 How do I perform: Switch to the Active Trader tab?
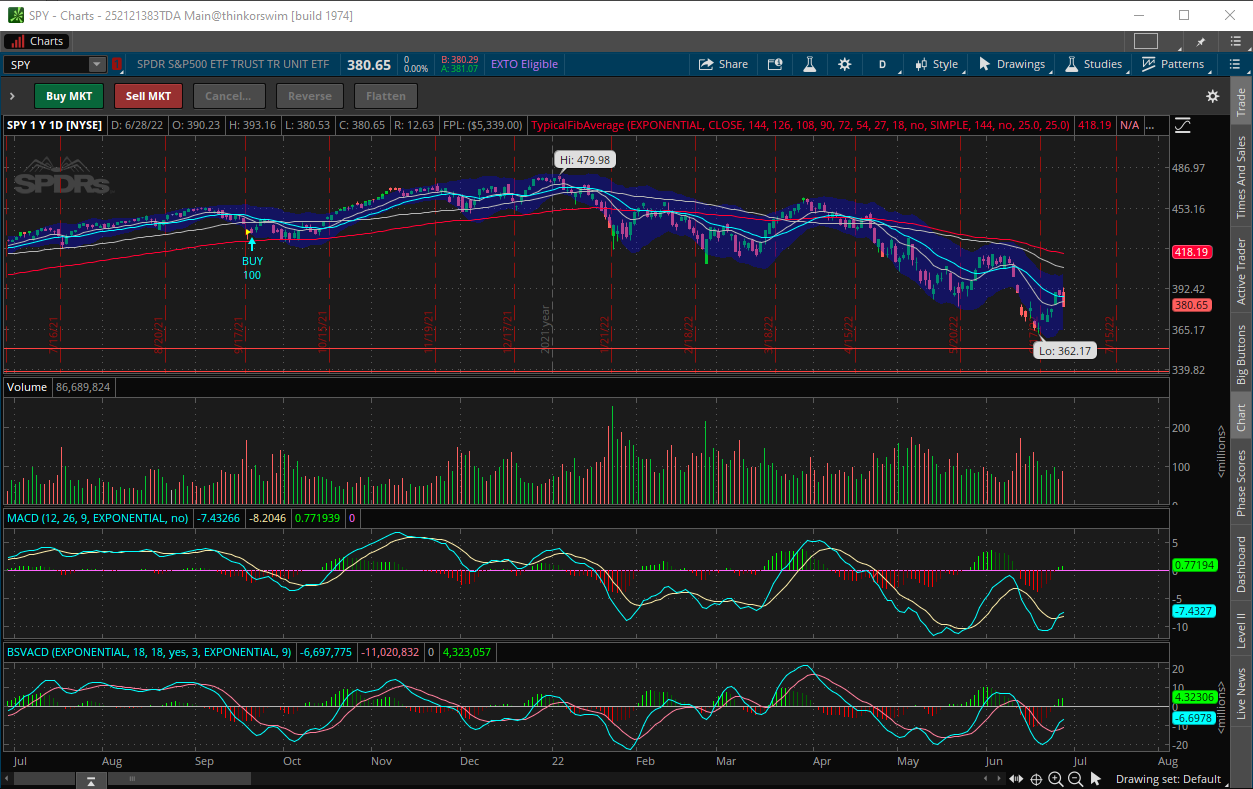(1241, 271)
